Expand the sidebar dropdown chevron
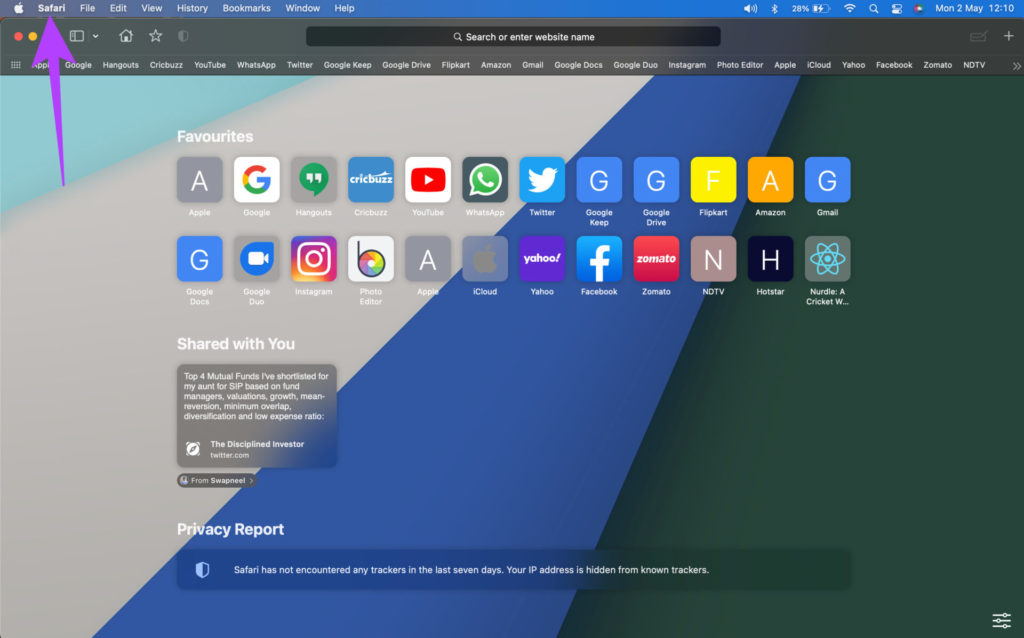The height and width of the screenshot is (638, 1024). click(x=95, y=37)
